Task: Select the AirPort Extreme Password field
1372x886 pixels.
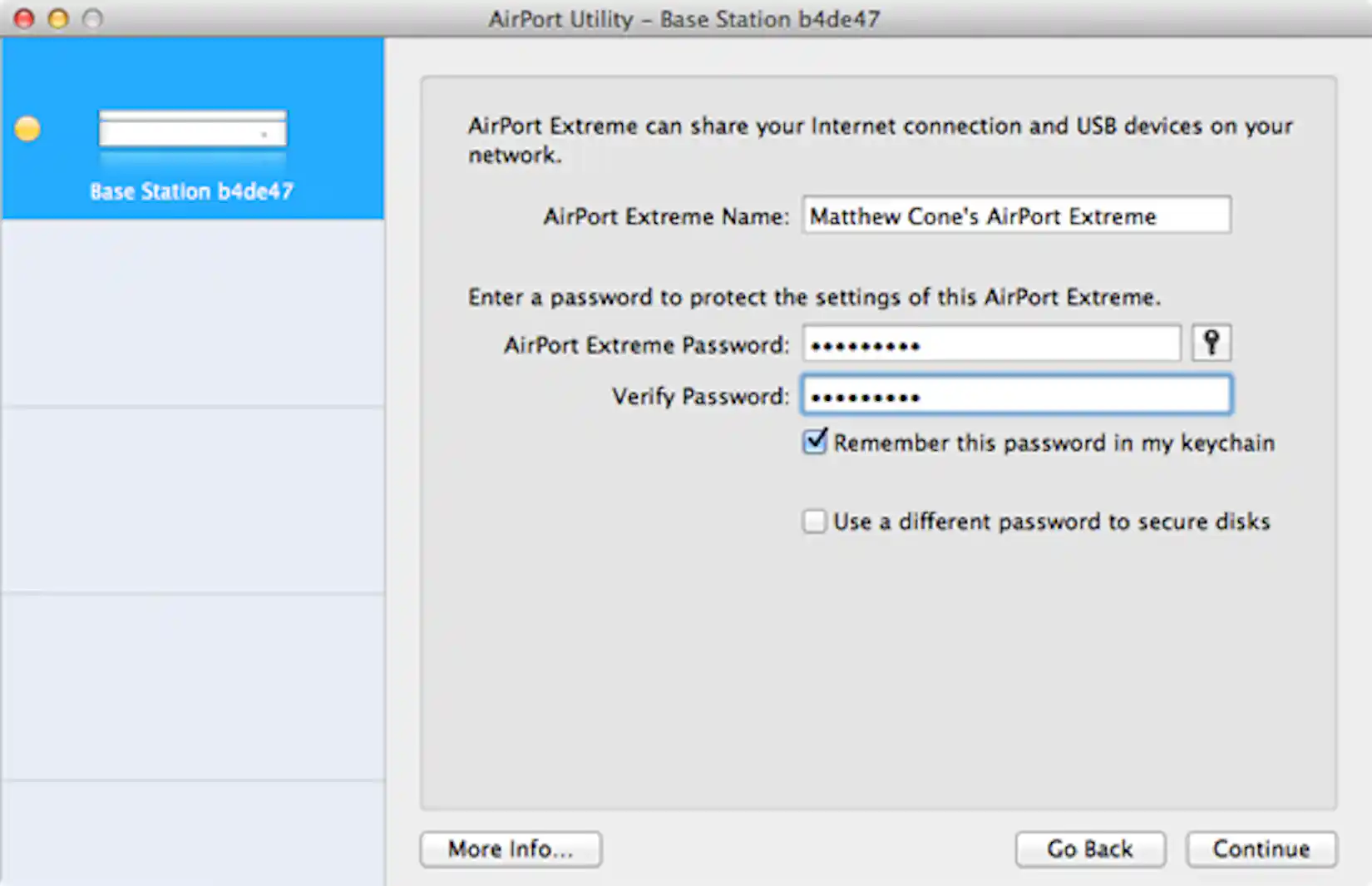Action: click(991, 344)
